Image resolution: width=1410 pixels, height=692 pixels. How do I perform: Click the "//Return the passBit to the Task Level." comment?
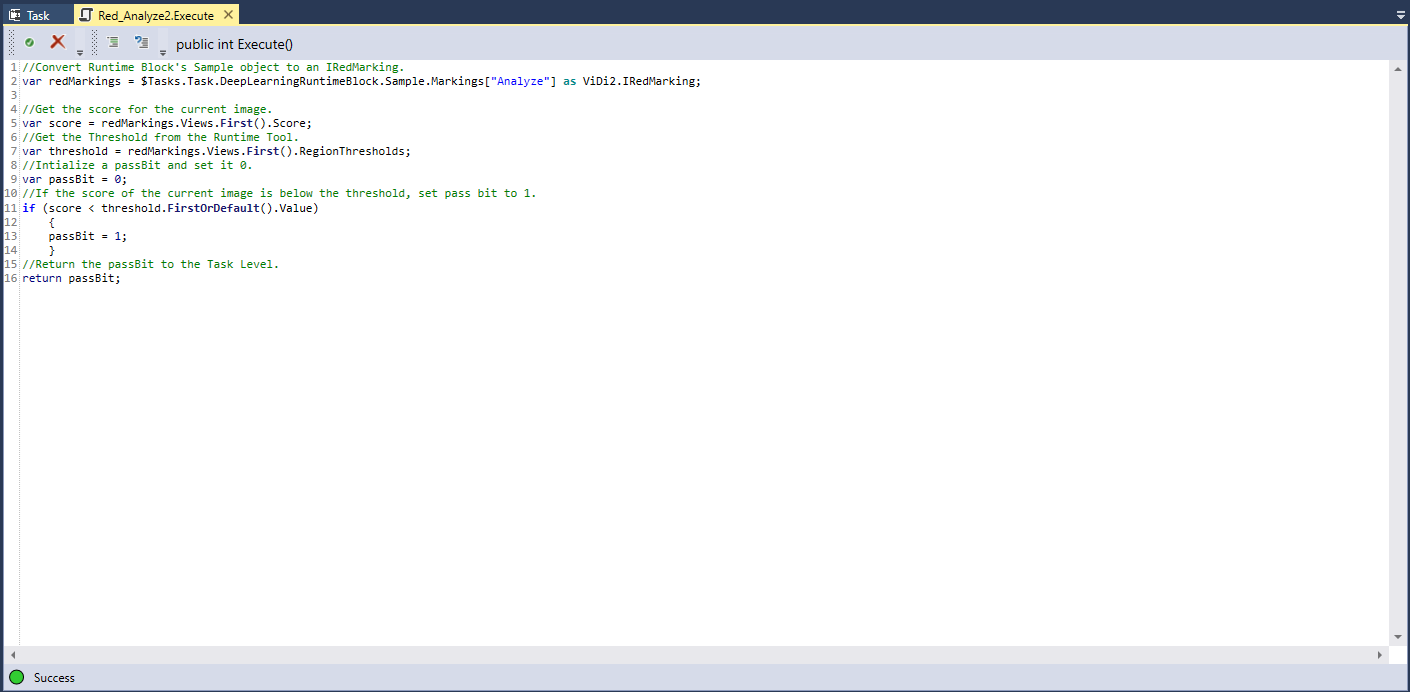(x=151, y=264)
